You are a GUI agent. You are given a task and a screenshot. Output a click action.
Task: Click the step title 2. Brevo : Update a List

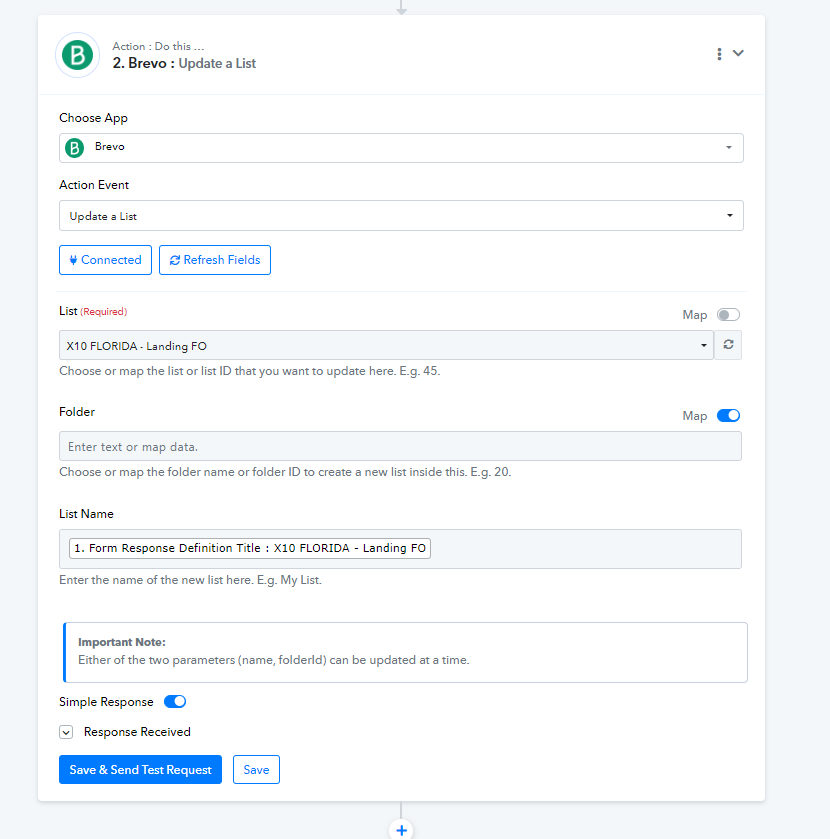pyautogui.click(x=184, y=63)
